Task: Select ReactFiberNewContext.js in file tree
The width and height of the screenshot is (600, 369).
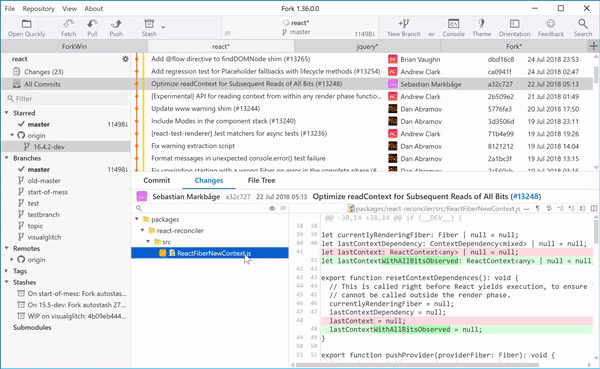Action: pyautogui.click(x=210, y=253)
